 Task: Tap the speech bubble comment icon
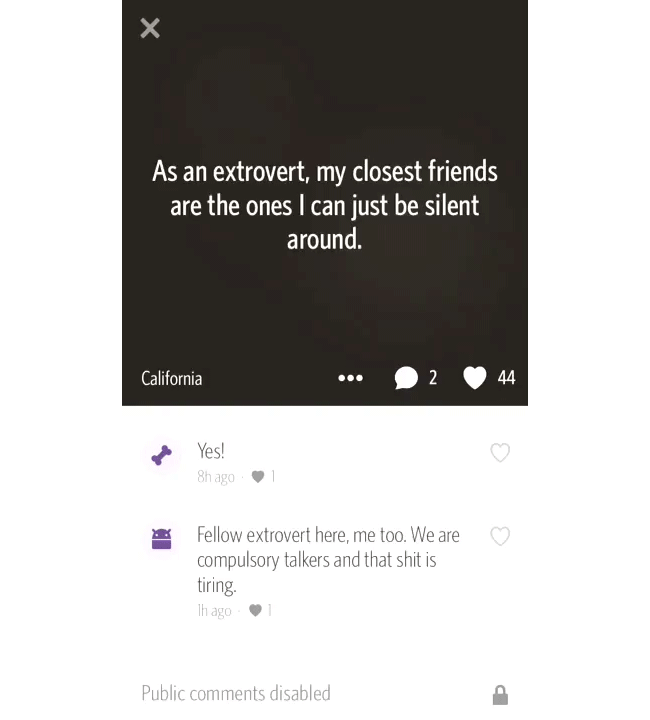pos(406,378)
